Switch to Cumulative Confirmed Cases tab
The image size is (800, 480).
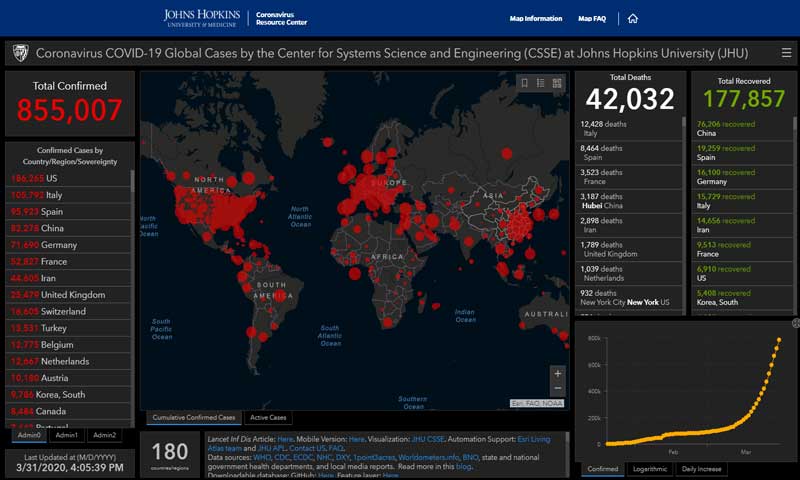(194, 417)
